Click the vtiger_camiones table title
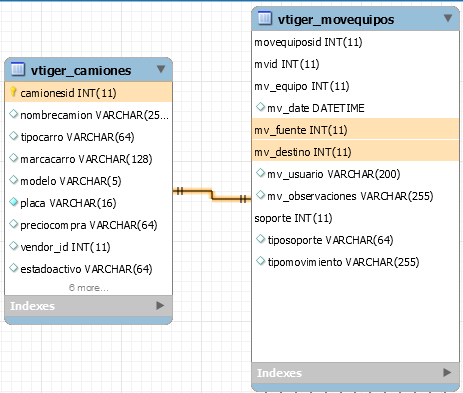Viewport: 463px width, 393px height. point(81,71)
